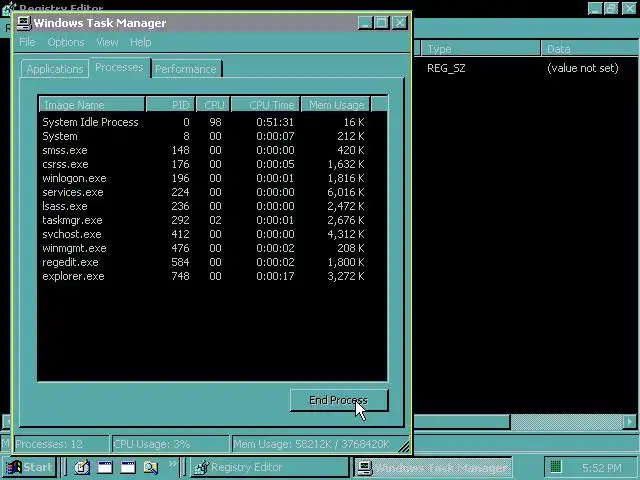The width and height of the screenshot is (640, 480).
Task: Click the Start button
Action: coord(29,467)
